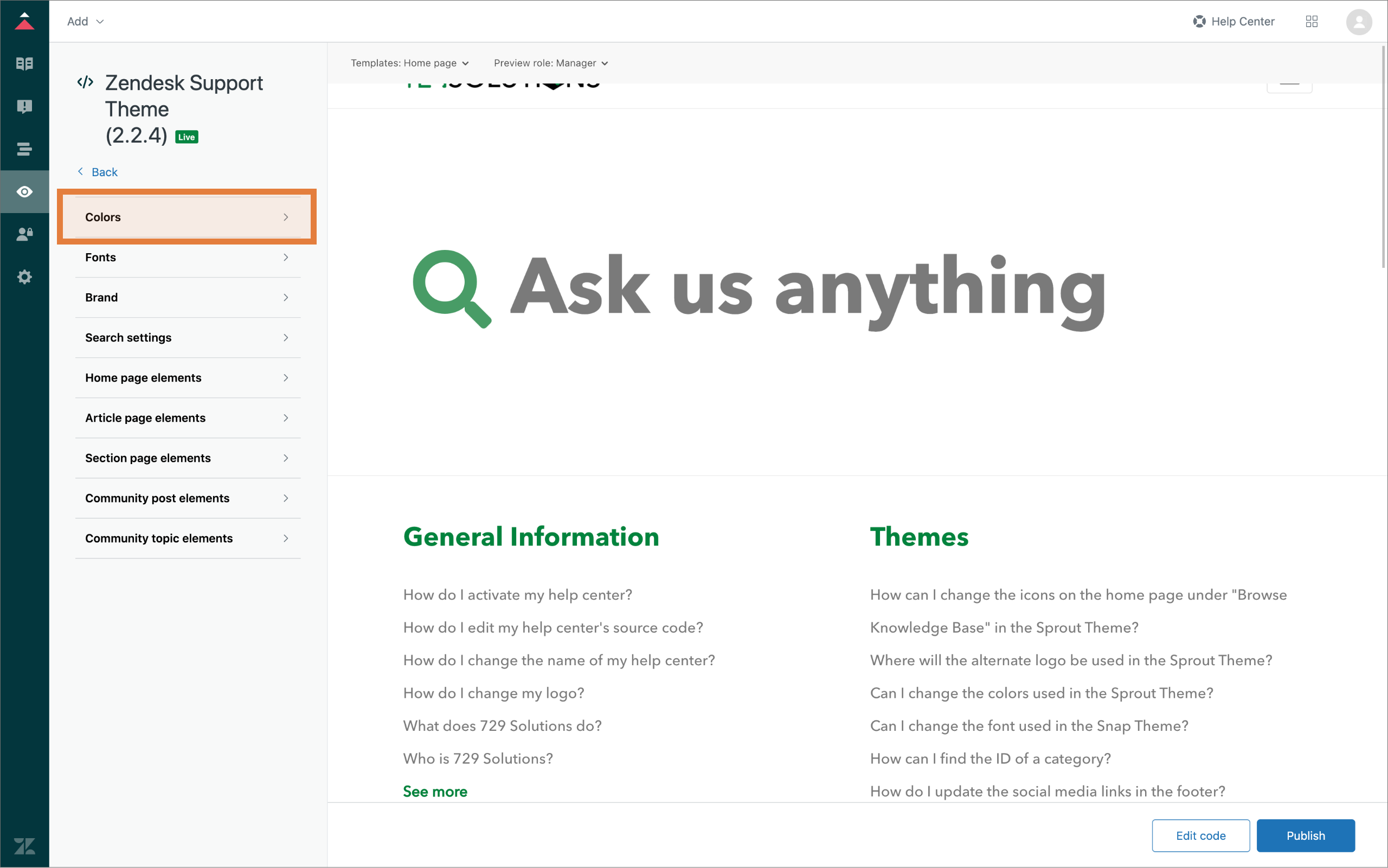Open the Arrange content icon in sidebar
Viewport: 1388px width, 868px height.
[24, 149]
